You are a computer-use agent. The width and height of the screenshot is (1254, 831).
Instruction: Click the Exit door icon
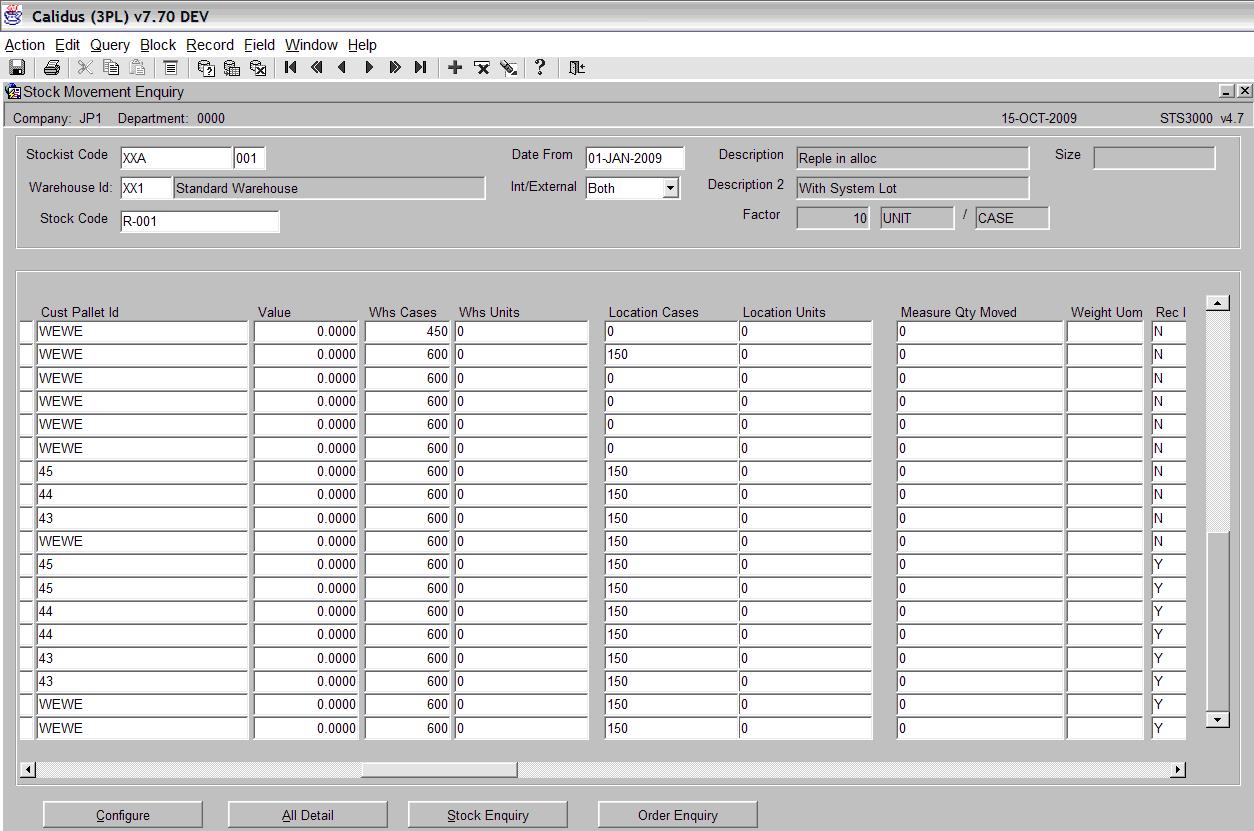[577, 68]
